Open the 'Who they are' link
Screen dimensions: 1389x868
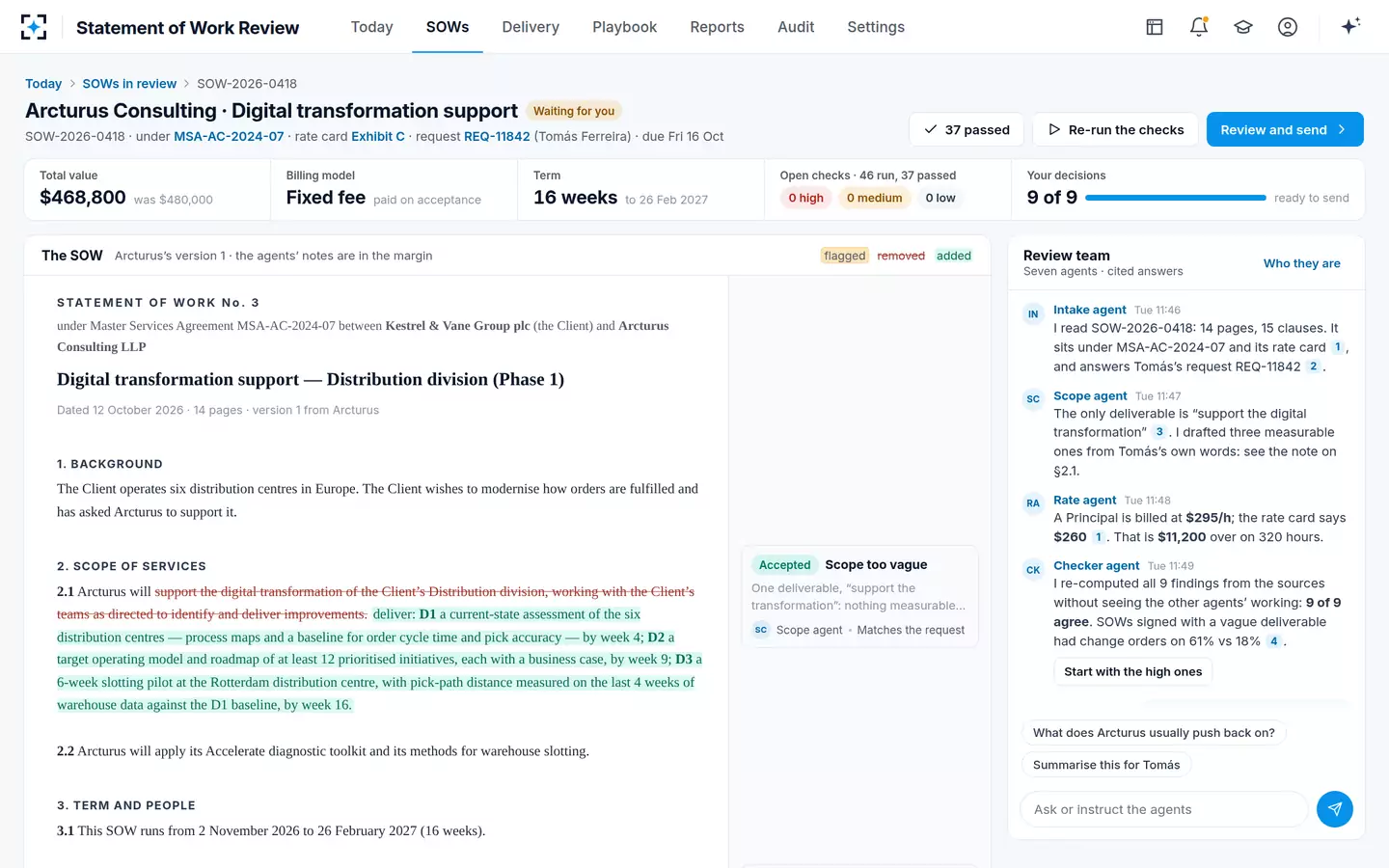click(x=1302, y=263)
